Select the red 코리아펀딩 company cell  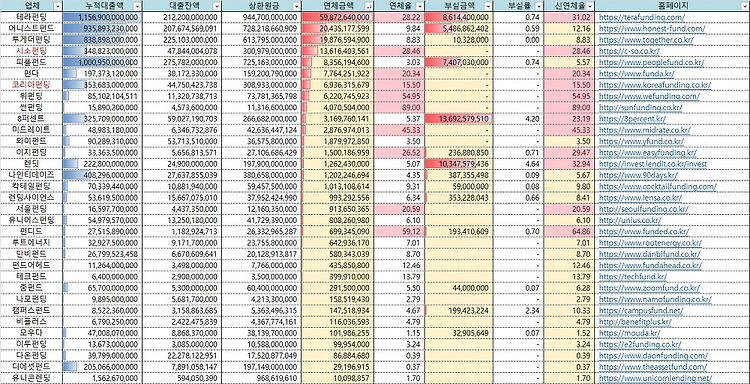(x=32, y=85)
